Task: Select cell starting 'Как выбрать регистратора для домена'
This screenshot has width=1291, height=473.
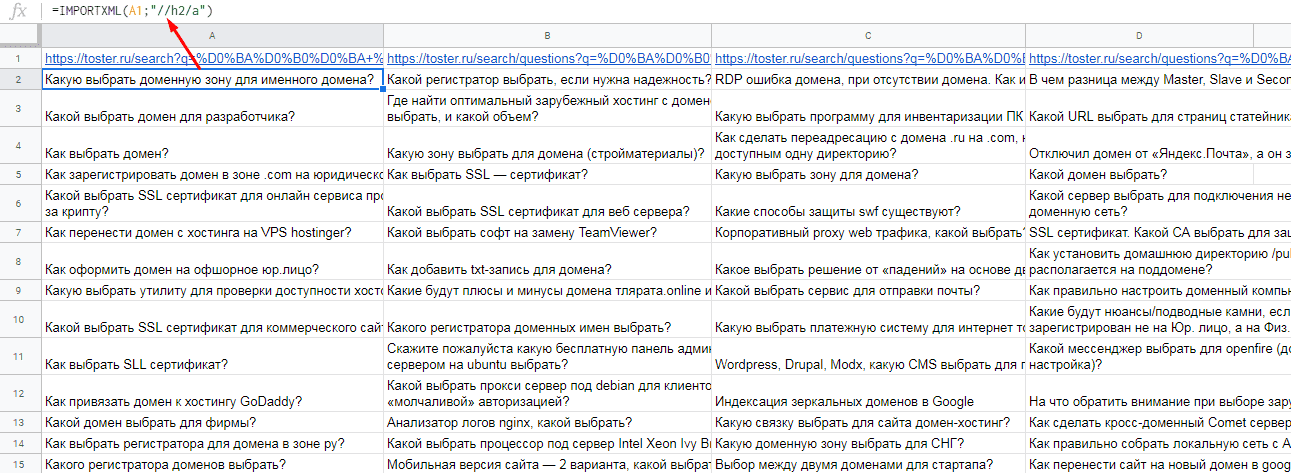Action: (x=213, y=443)
